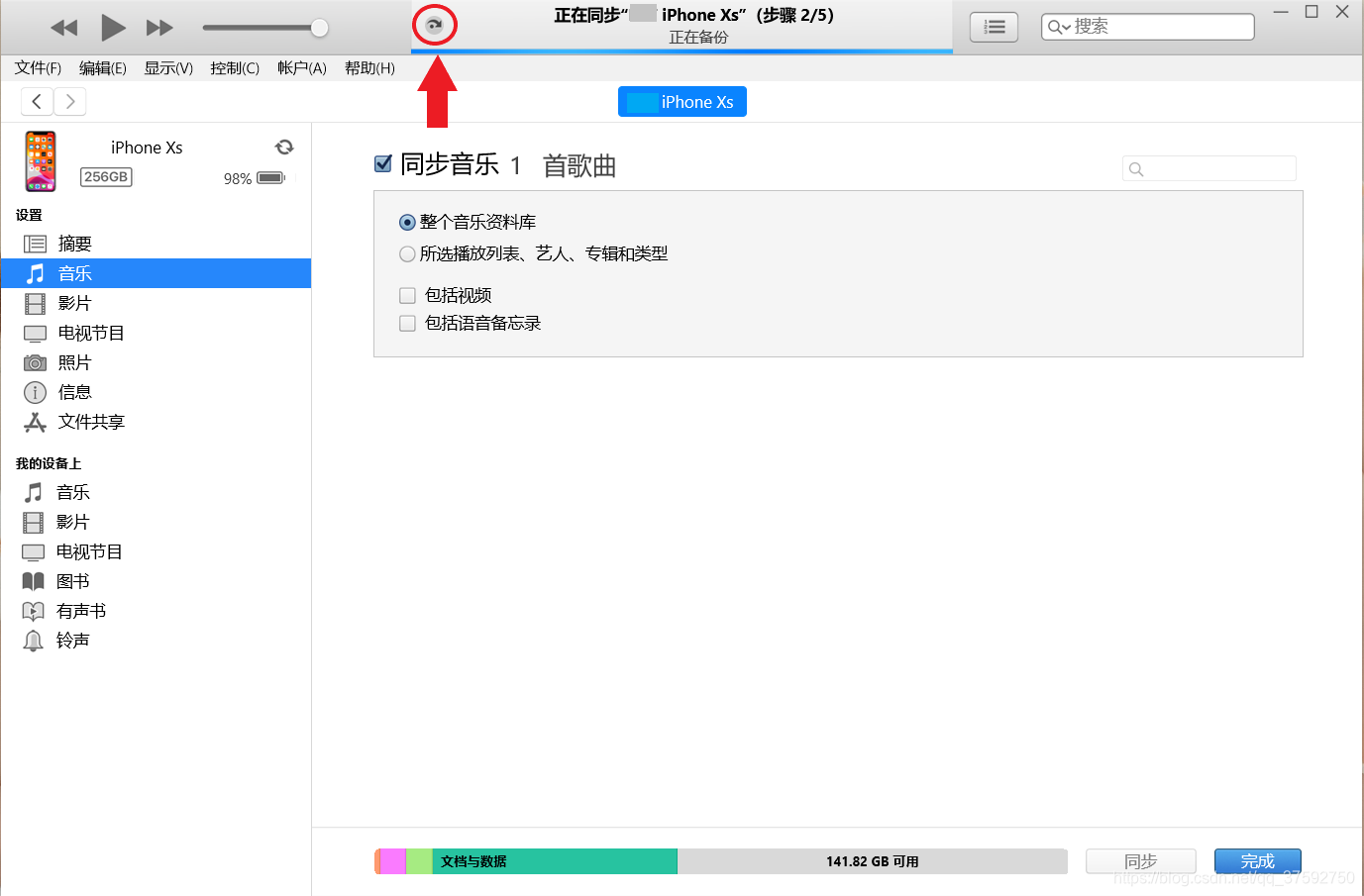
Task: Open the search options magnifier dropdown
Action: (1059, 27)
